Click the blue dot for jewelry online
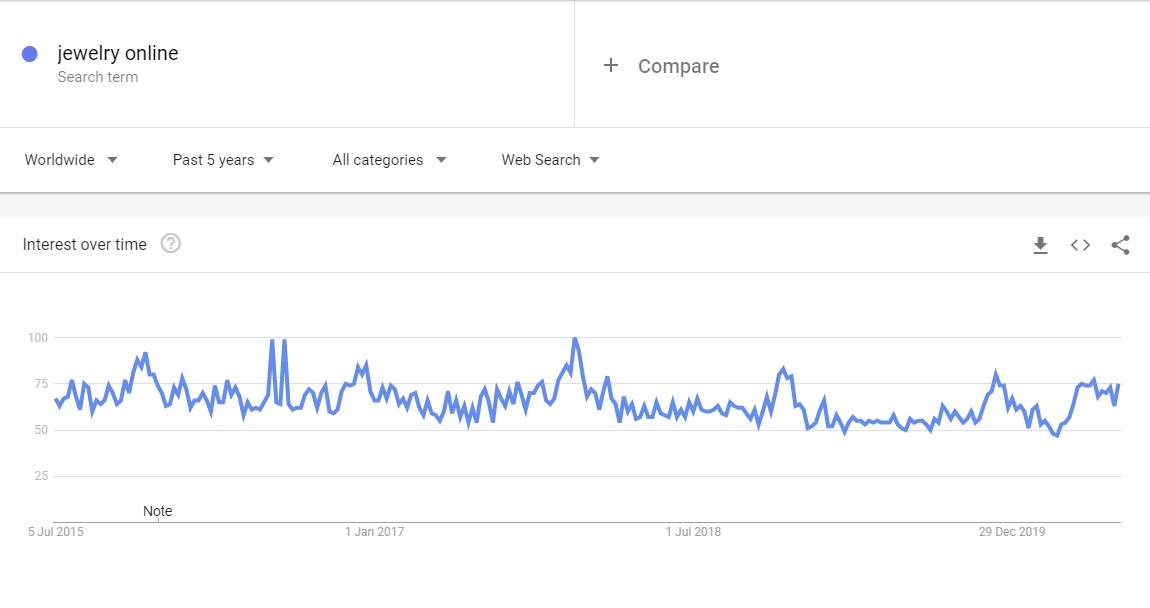Screen dimensions: 1150x608 click(x=29, y=54)
